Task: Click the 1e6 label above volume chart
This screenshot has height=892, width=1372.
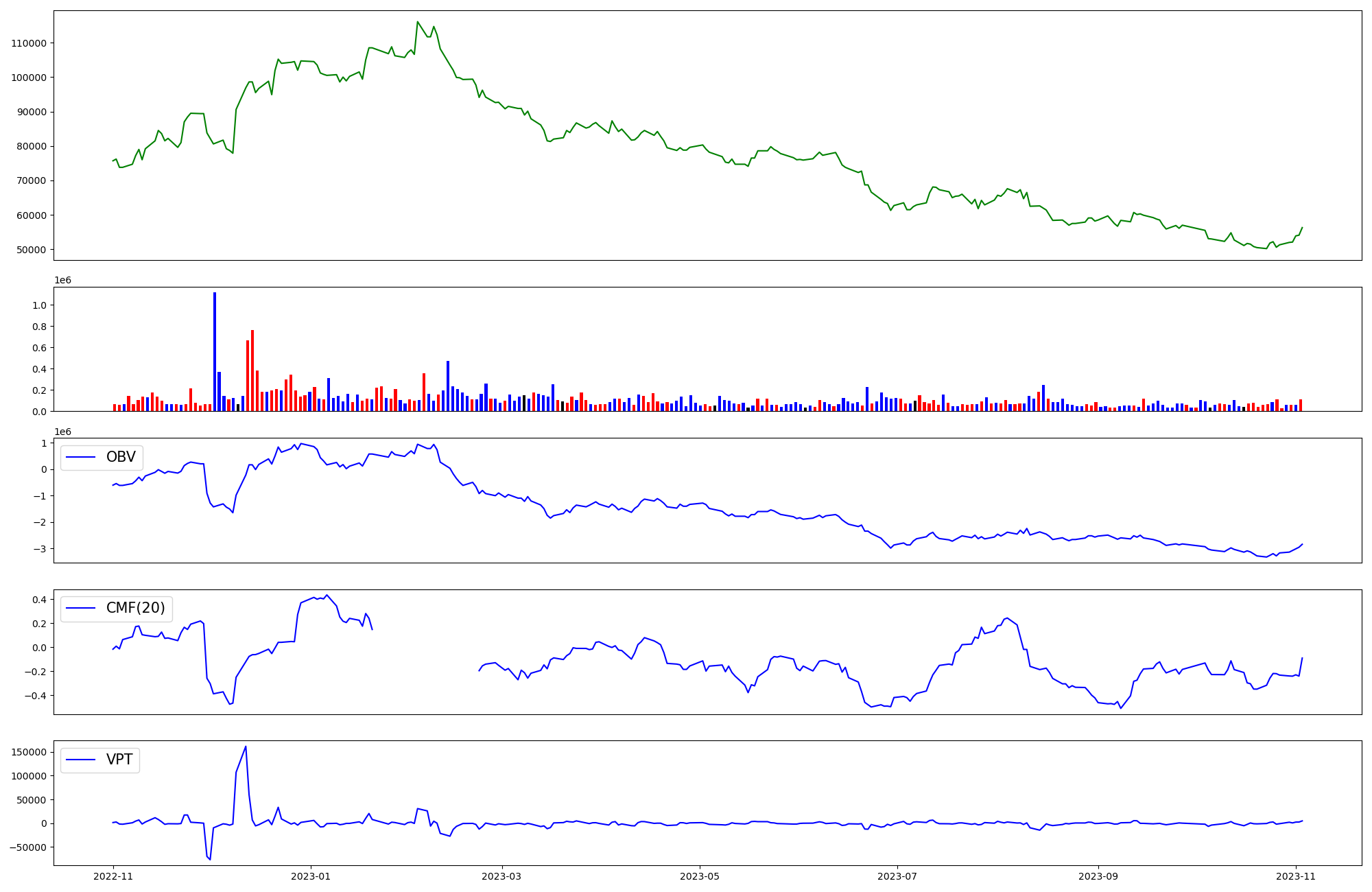Action: pos(62,281)
